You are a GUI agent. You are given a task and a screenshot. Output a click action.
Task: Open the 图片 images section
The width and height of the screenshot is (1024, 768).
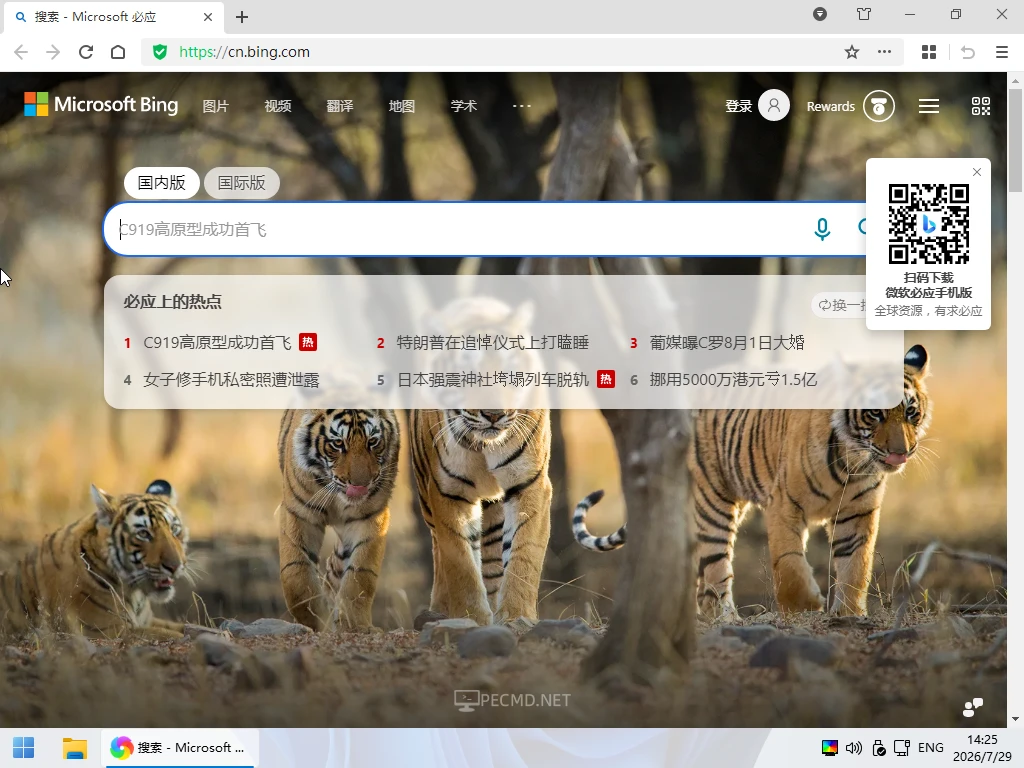216,106
